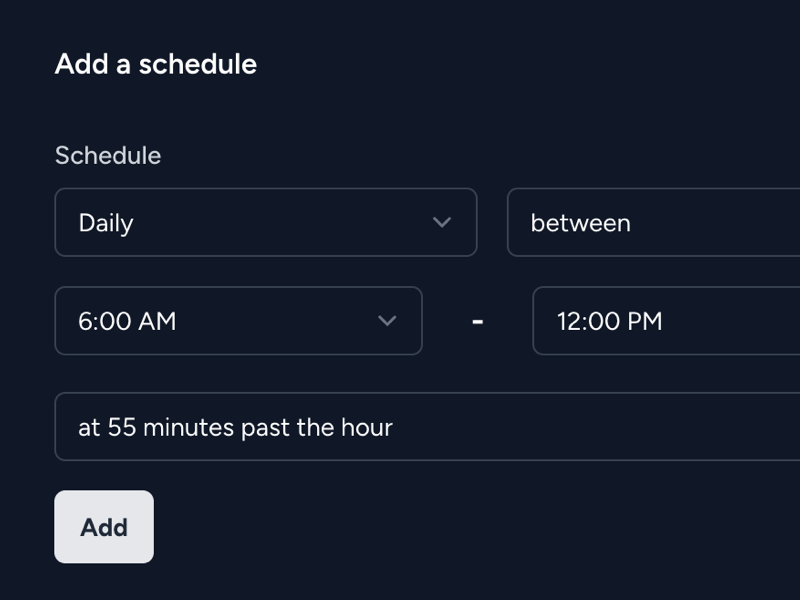The width and height of the screenshot is (800, 600).
Task: Click the chevron arrow in the Daily dropdown
Action: pyautogui.click(x=442, y=222)
